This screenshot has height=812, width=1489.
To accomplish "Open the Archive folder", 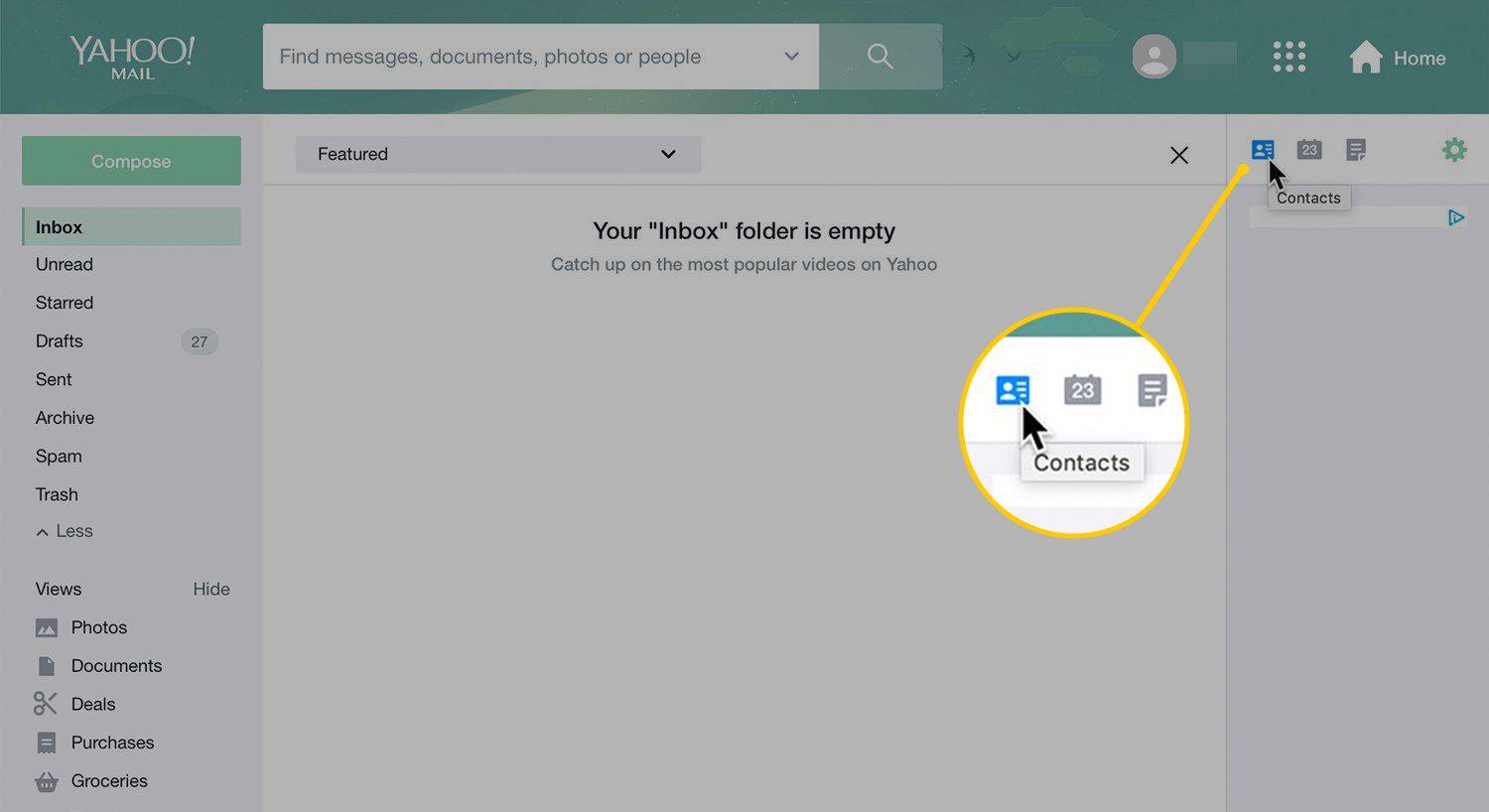I will coord(65,418).
